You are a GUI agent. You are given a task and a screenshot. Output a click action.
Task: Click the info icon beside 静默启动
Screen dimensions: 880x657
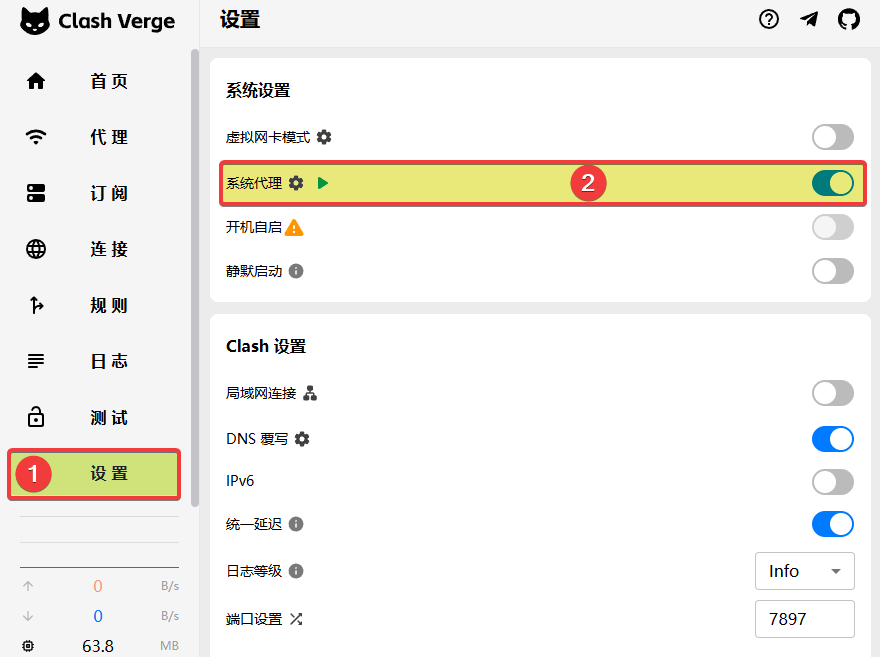coord(296,272)
